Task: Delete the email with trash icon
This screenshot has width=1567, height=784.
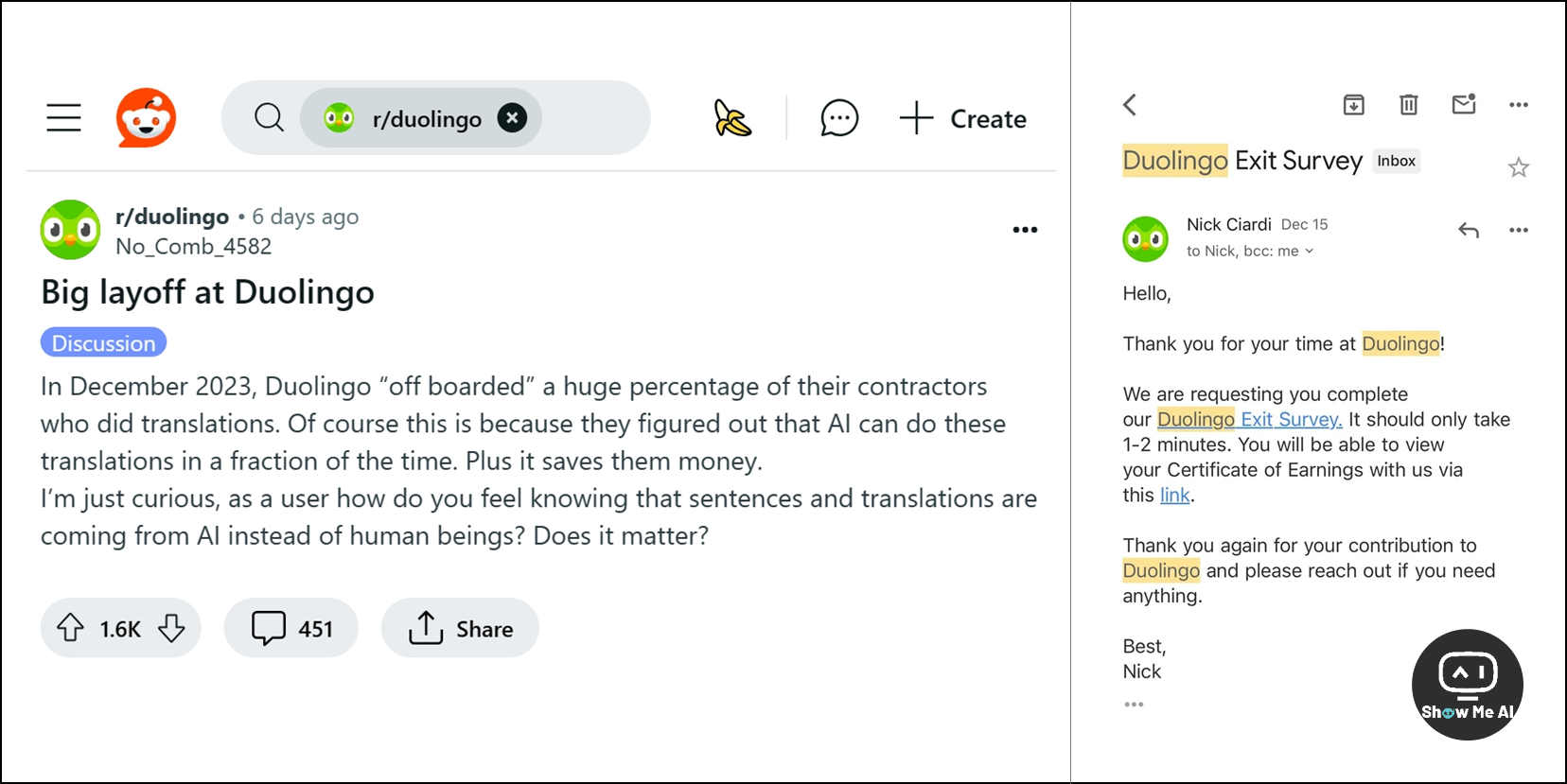Action: pyautogui.click(x=1409, y=105)
